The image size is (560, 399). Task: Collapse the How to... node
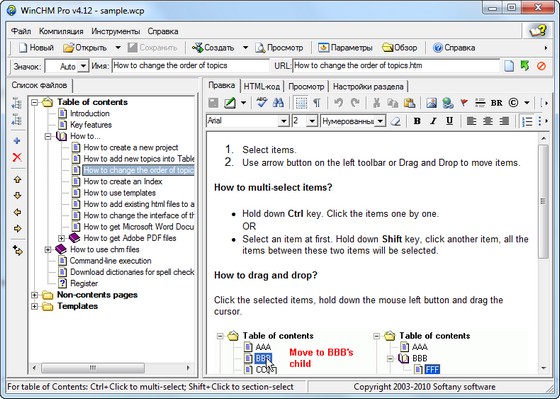tap(48, 136)
